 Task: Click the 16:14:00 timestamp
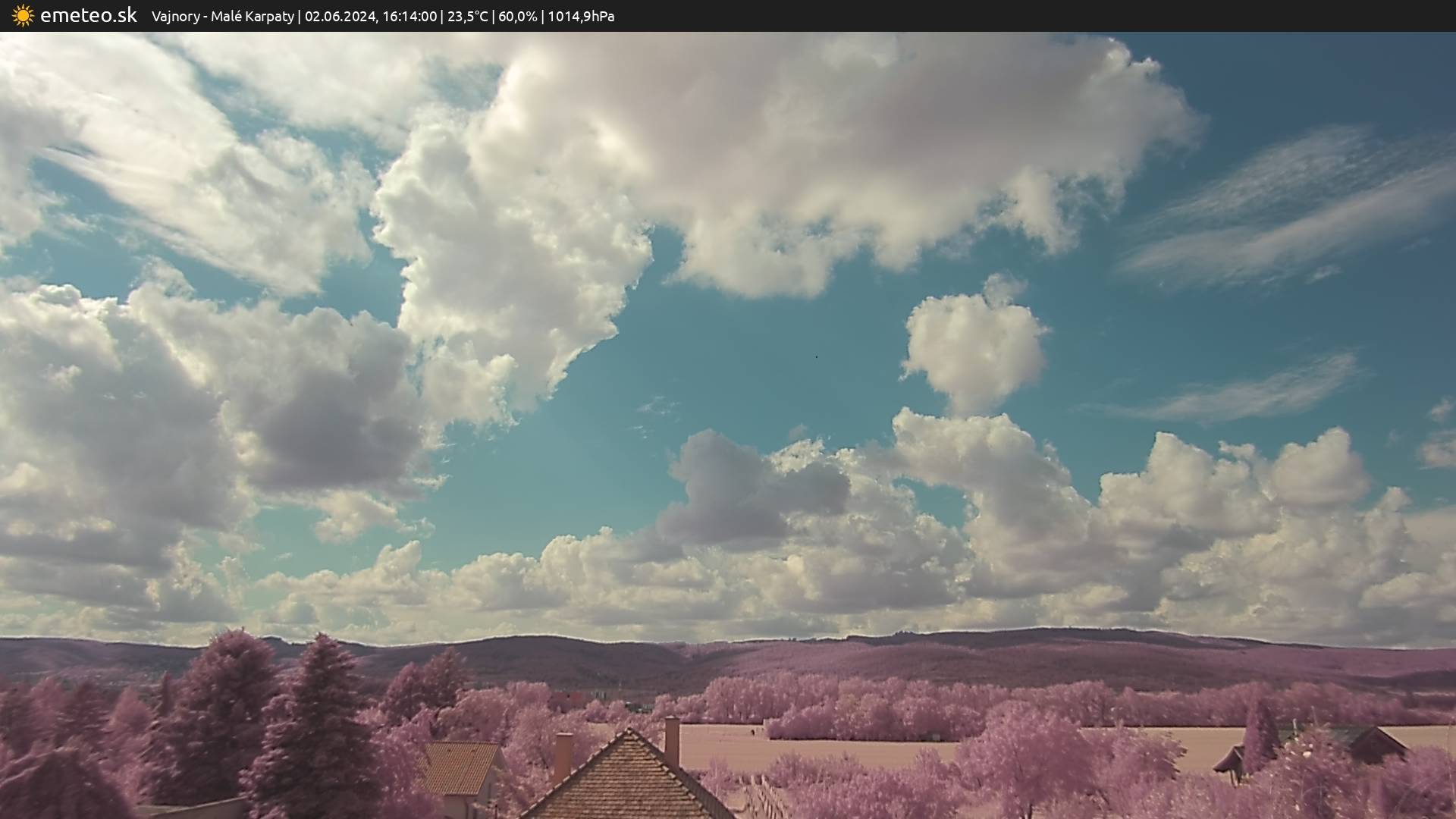tap(409, 17)
